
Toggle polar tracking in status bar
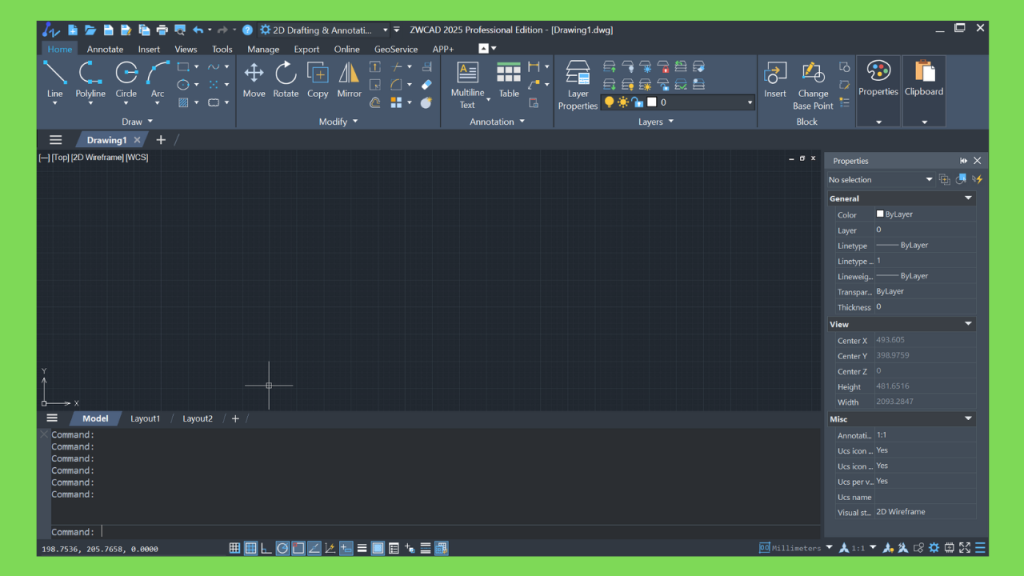[282, 549]
